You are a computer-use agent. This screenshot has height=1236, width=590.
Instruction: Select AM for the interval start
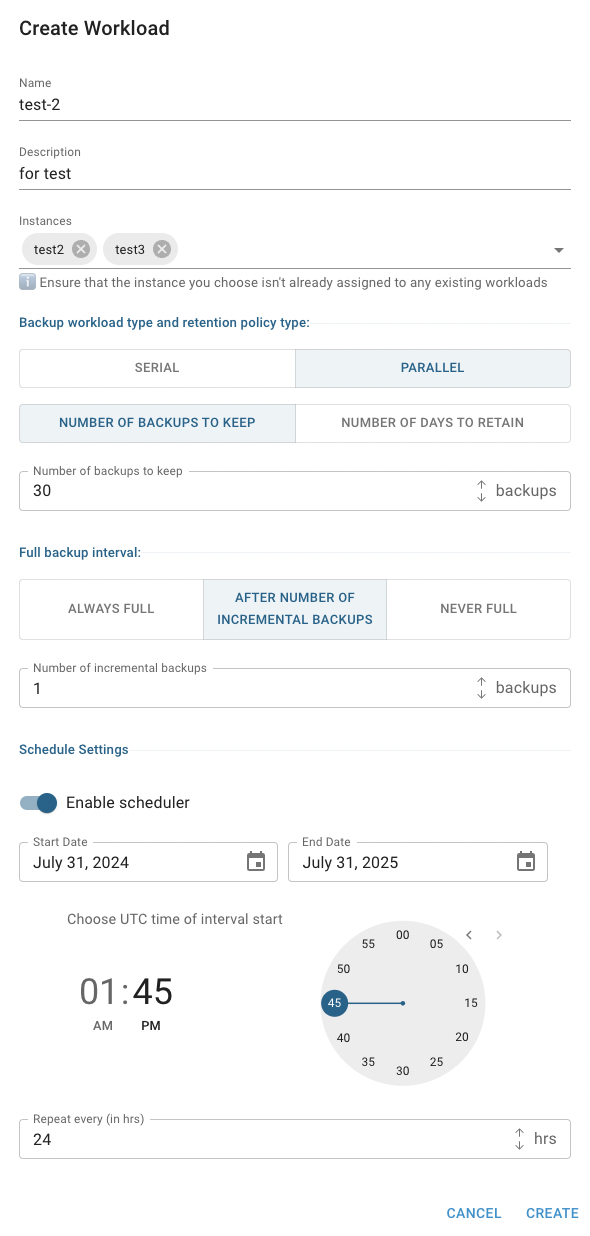point(103,1026)
